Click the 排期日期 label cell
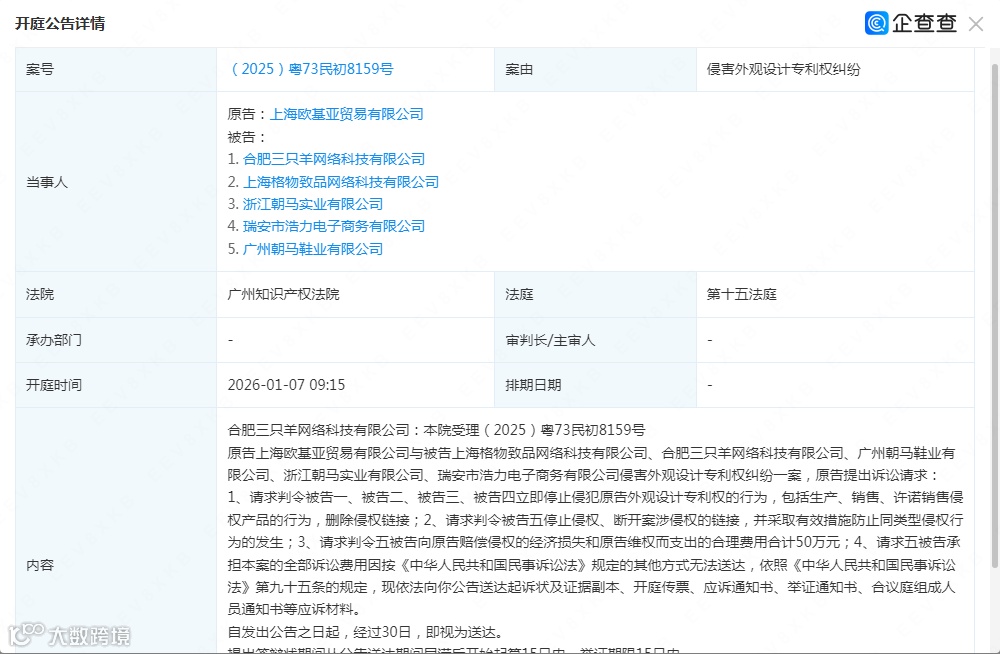 595,385
